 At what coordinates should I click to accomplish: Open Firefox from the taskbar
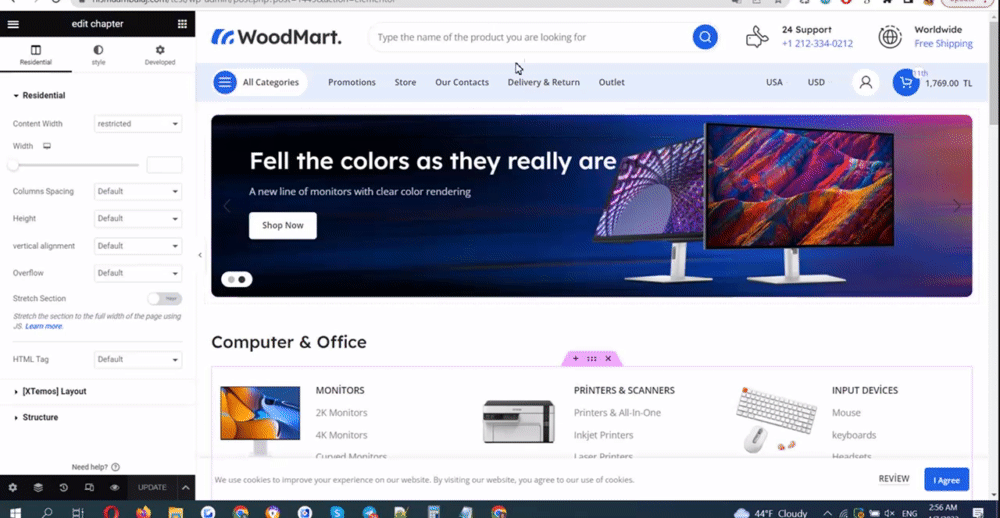(143, 512)
